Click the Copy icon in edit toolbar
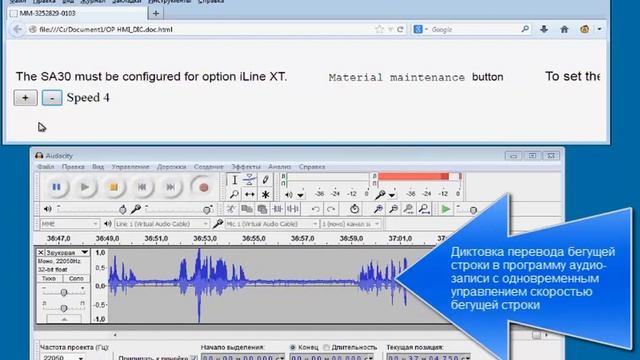Viewport: 640px width, 360px height. (x=247, y=209)
